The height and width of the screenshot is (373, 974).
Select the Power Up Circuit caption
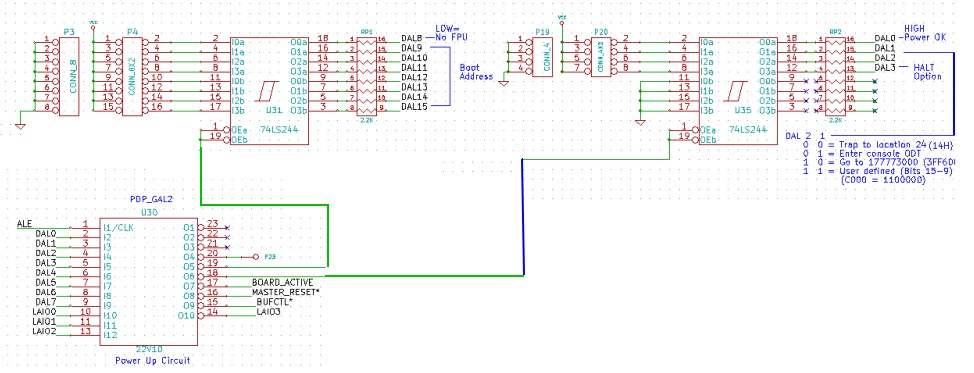[152, 361]
